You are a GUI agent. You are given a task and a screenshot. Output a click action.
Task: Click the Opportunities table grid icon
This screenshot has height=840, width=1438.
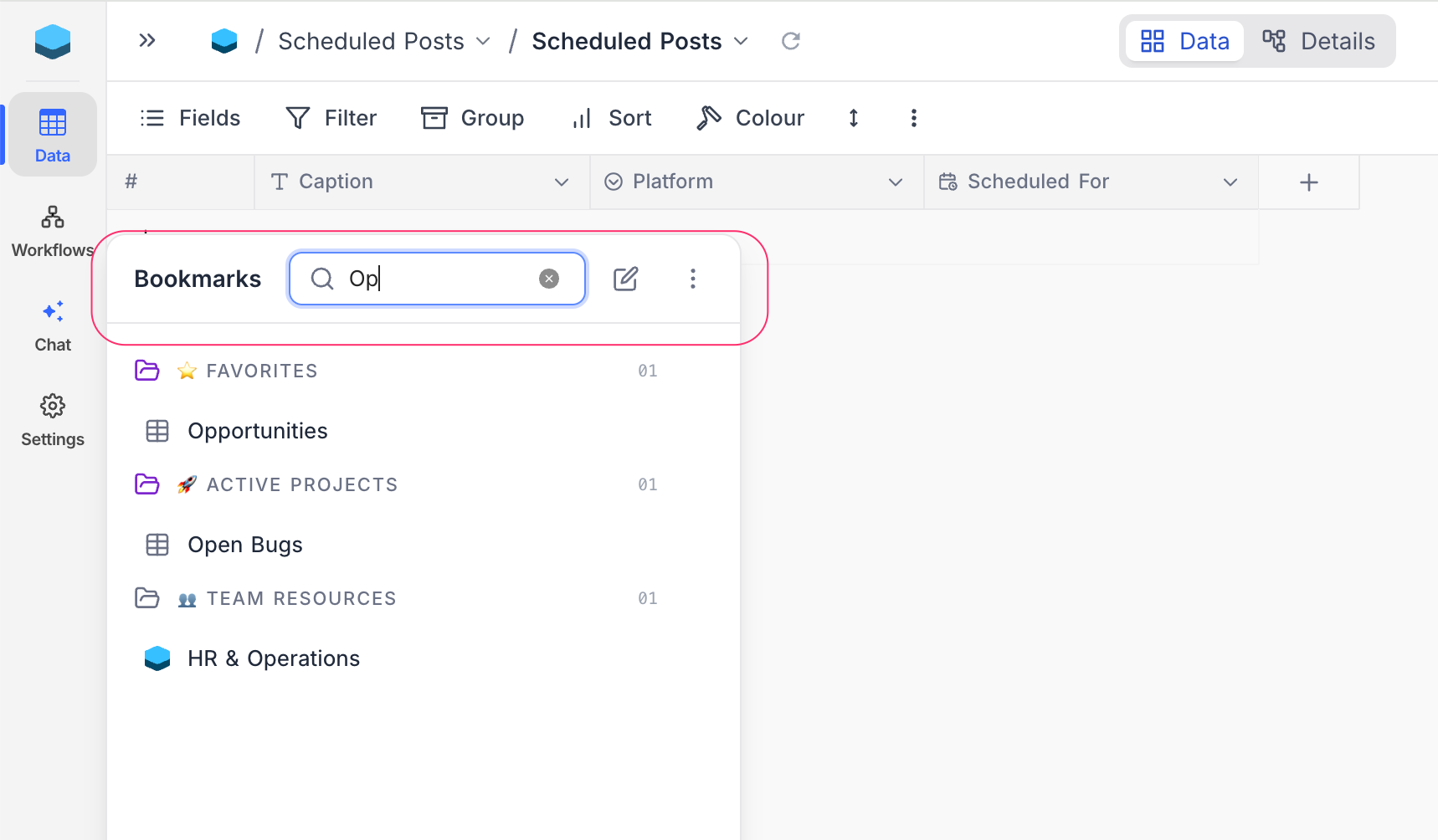157,431
